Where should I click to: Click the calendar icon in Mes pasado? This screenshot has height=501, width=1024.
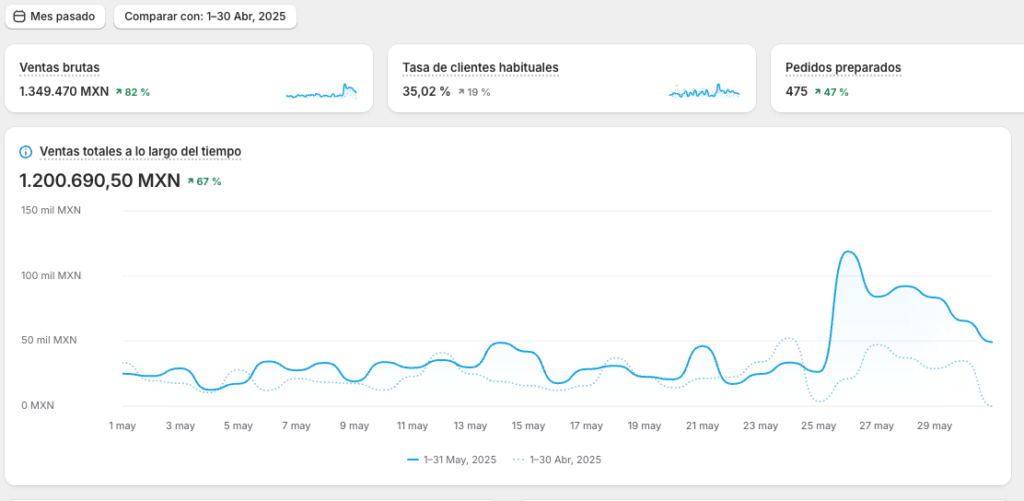point(19,17)
